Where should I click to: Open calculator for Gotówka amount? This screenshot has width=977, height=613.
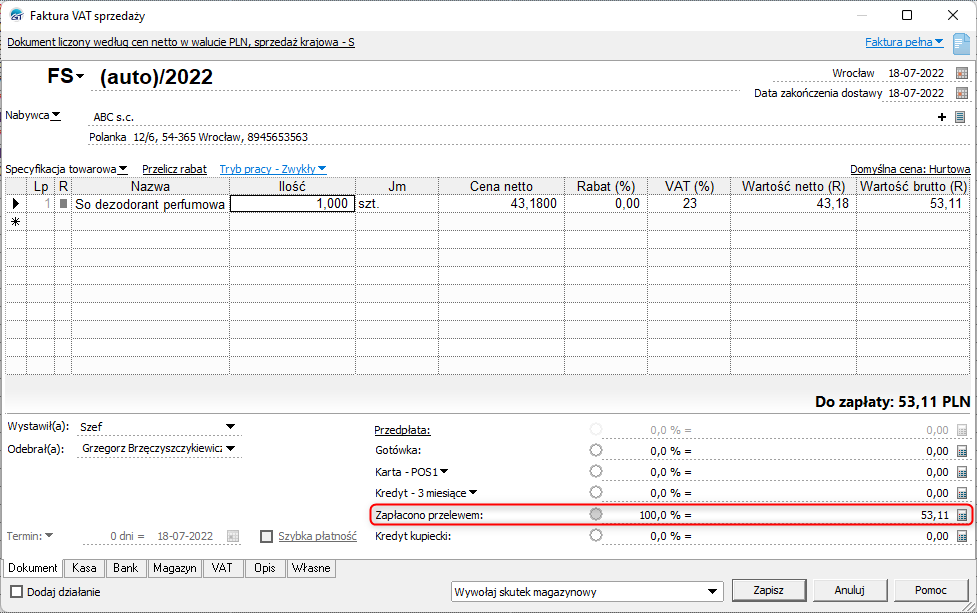[961, 451]
